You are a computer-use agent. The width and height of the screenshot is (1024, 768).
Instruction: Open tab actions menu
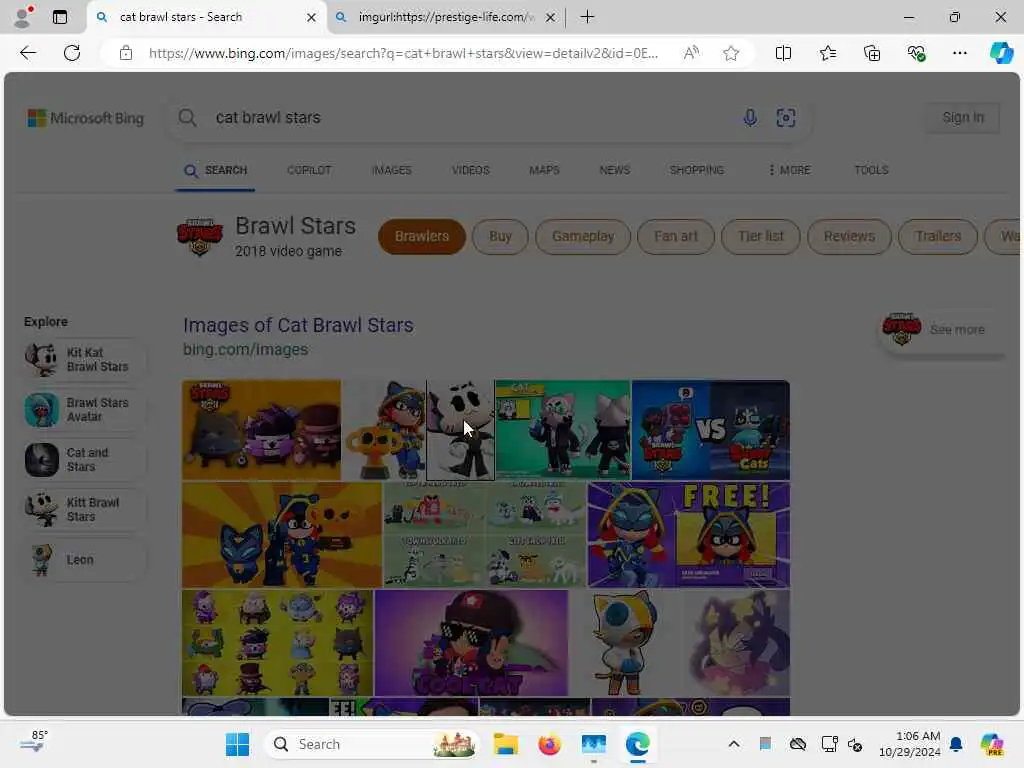[x=59, y=17]
